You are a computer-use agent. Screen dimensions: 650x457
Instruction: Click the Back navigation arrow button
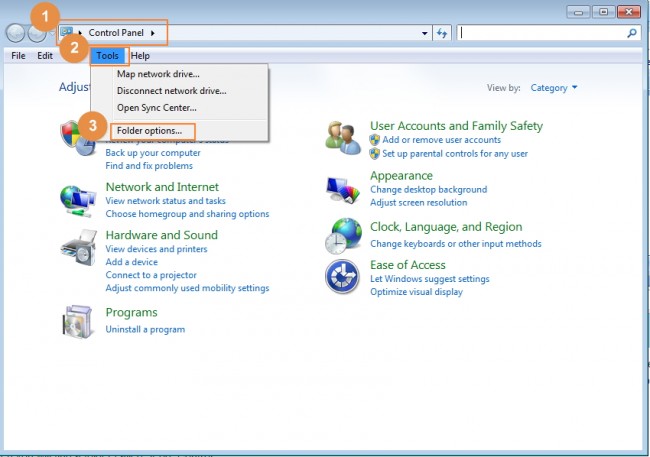(15, 33)
